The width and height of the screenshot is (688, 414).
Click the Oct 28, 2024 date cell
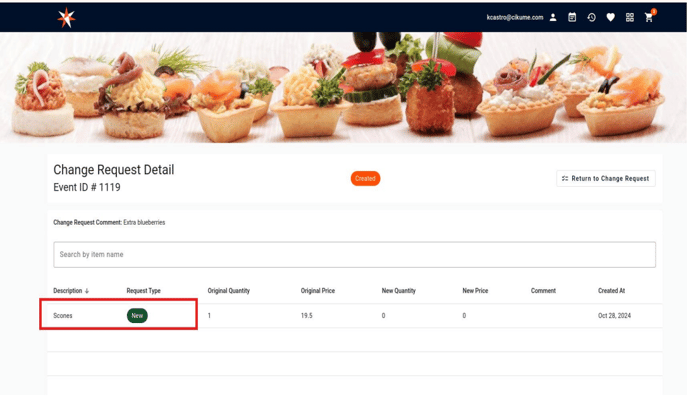(614, 316)
